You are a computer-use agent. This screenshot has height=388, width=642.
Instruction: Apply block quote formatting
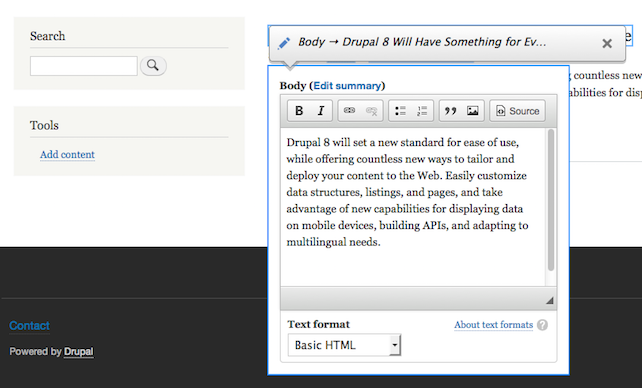451,111
